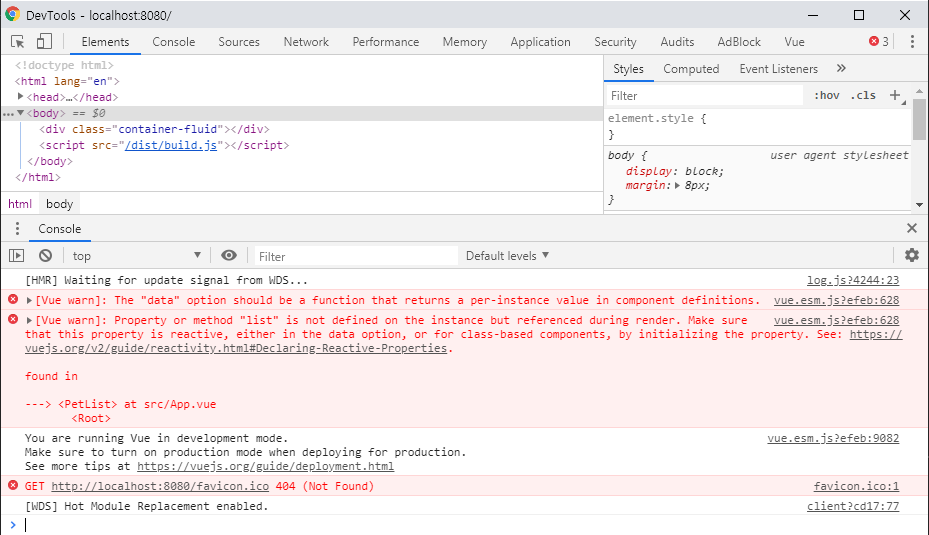This screenshot has width=929, height=535.
Task: Open console settings gear icon
Action: point(912,255)
